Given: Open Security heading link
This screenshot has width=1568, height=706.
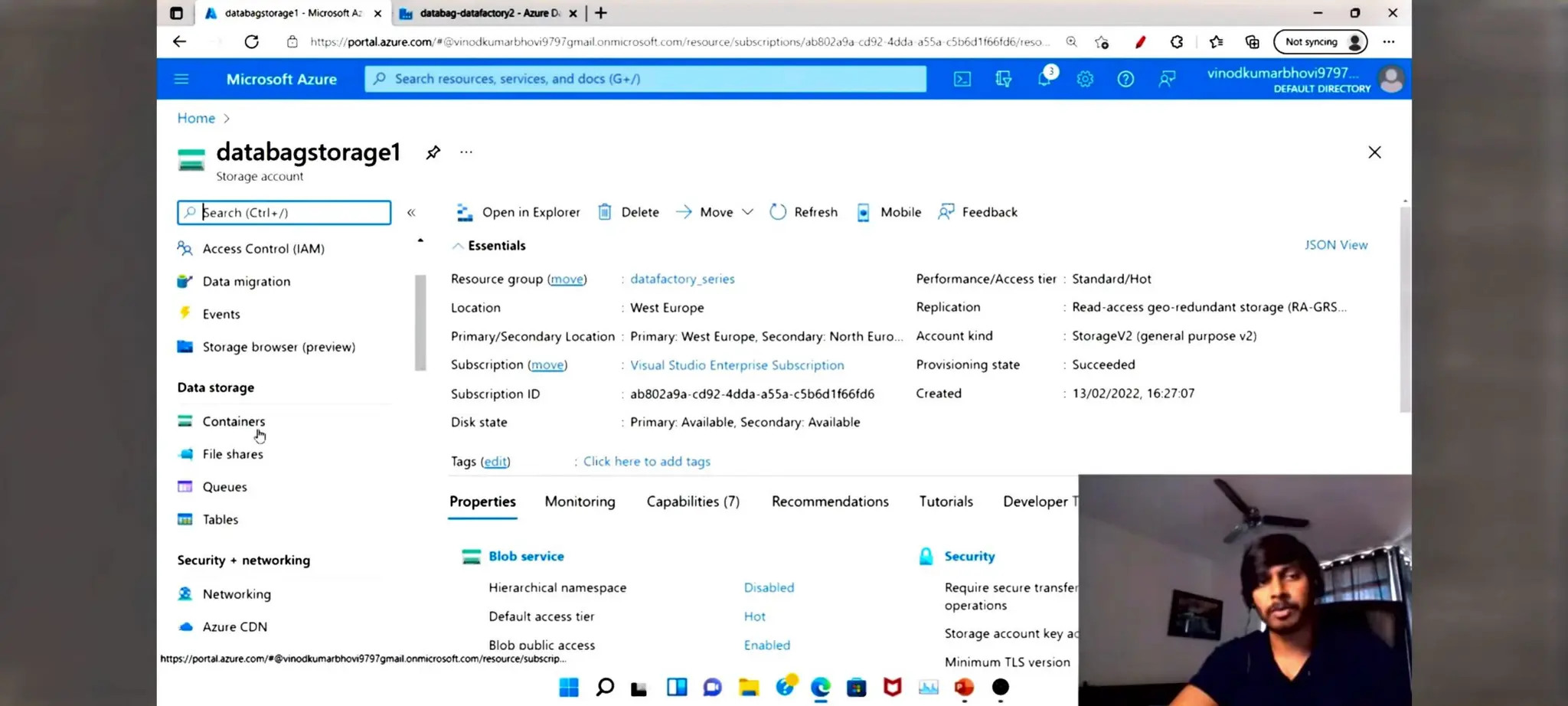Looking at the screenshot, I should (969, 557).
